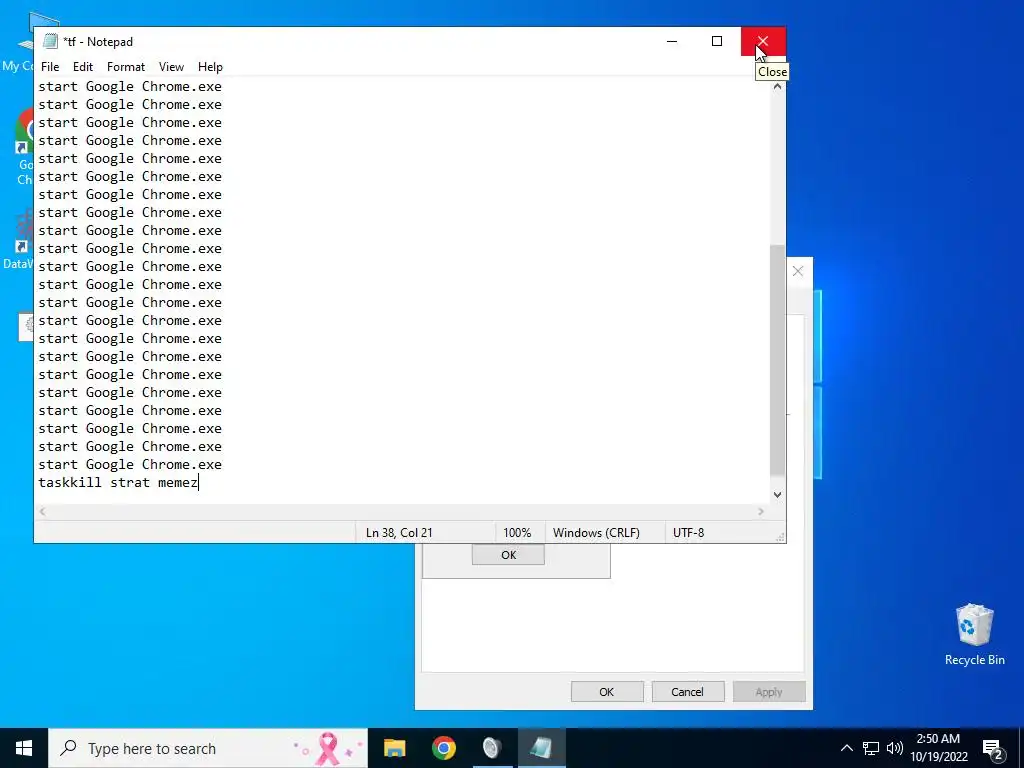
Task: Open the Windows Start menu
Action: [x=24, y=748]
